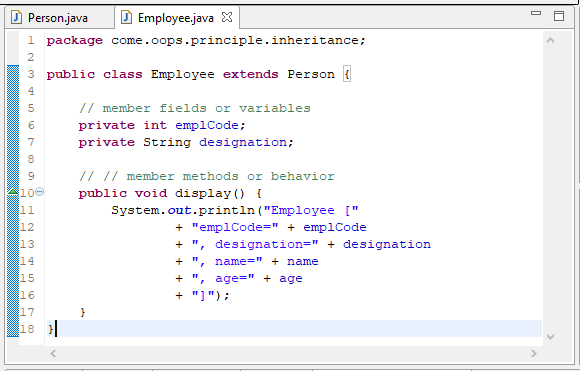Click 'Person' superclass name on line 3

[311, 74]
